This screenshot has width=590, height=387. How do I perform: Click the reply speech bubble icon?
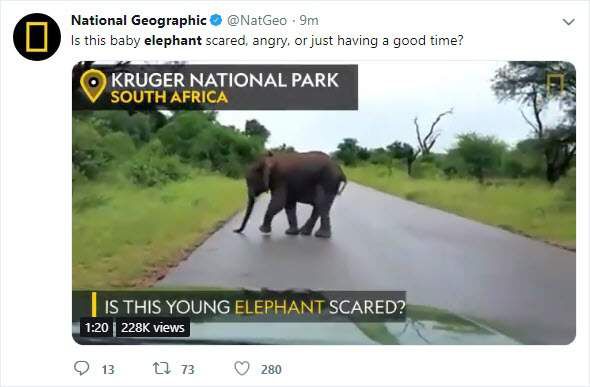[81, 368]
